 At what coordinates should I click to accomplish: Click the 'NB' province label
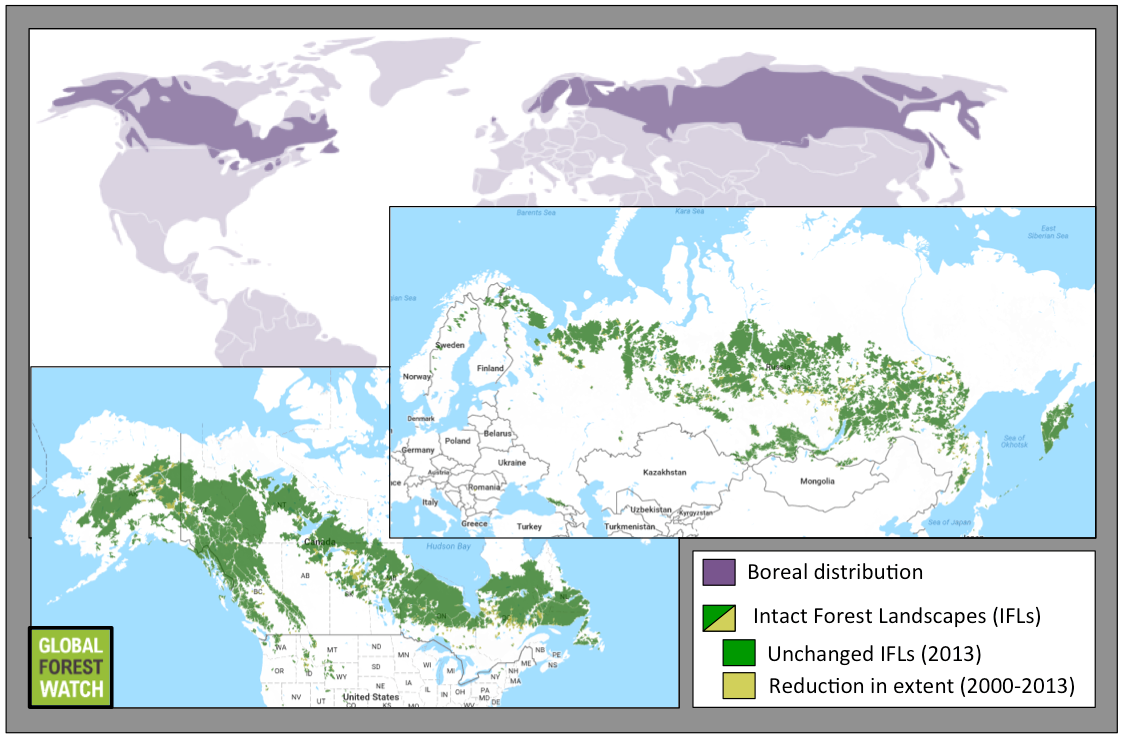(x=540, y=650)
